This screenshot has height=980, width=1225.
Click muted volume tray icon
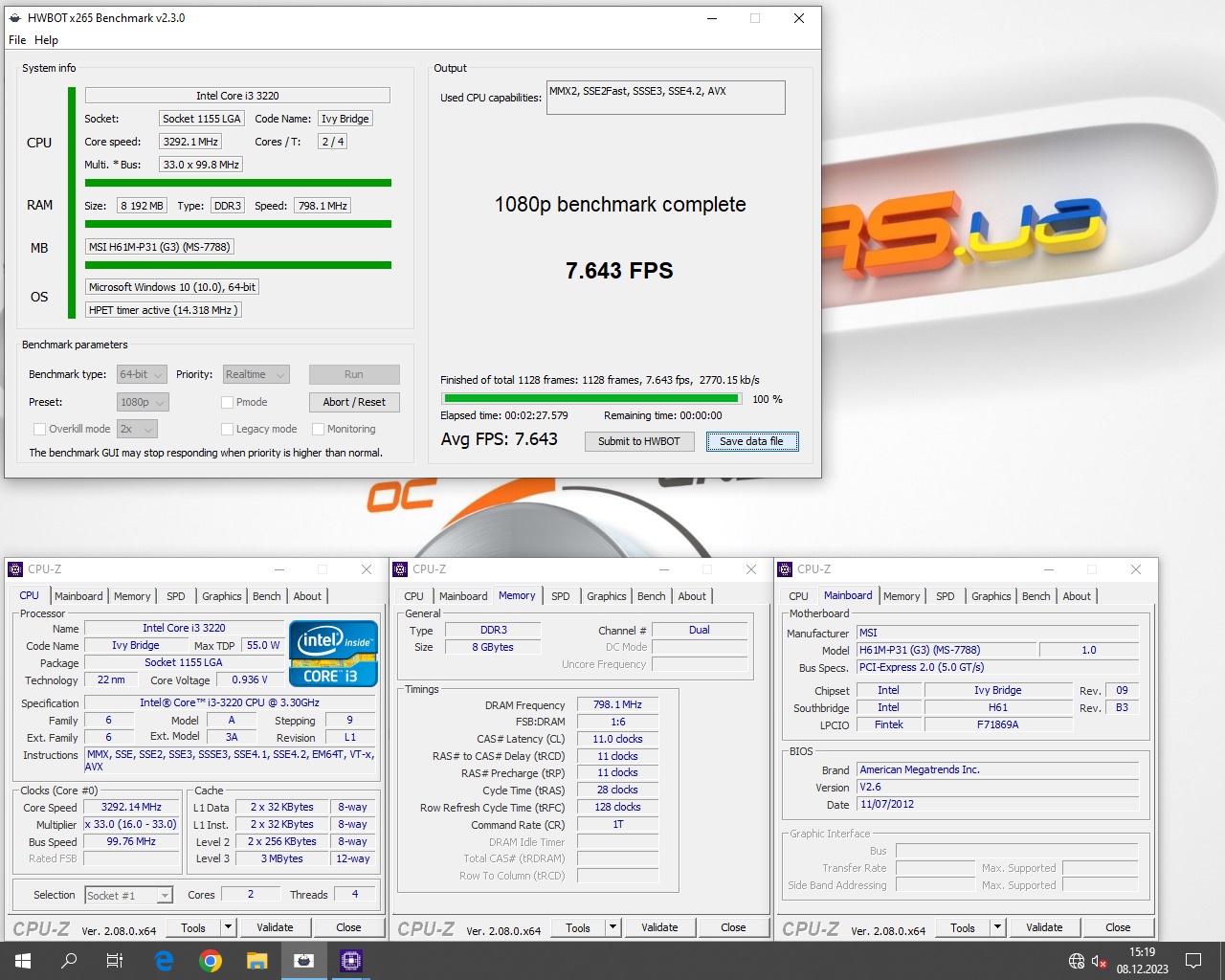(x=1099, y=961)
